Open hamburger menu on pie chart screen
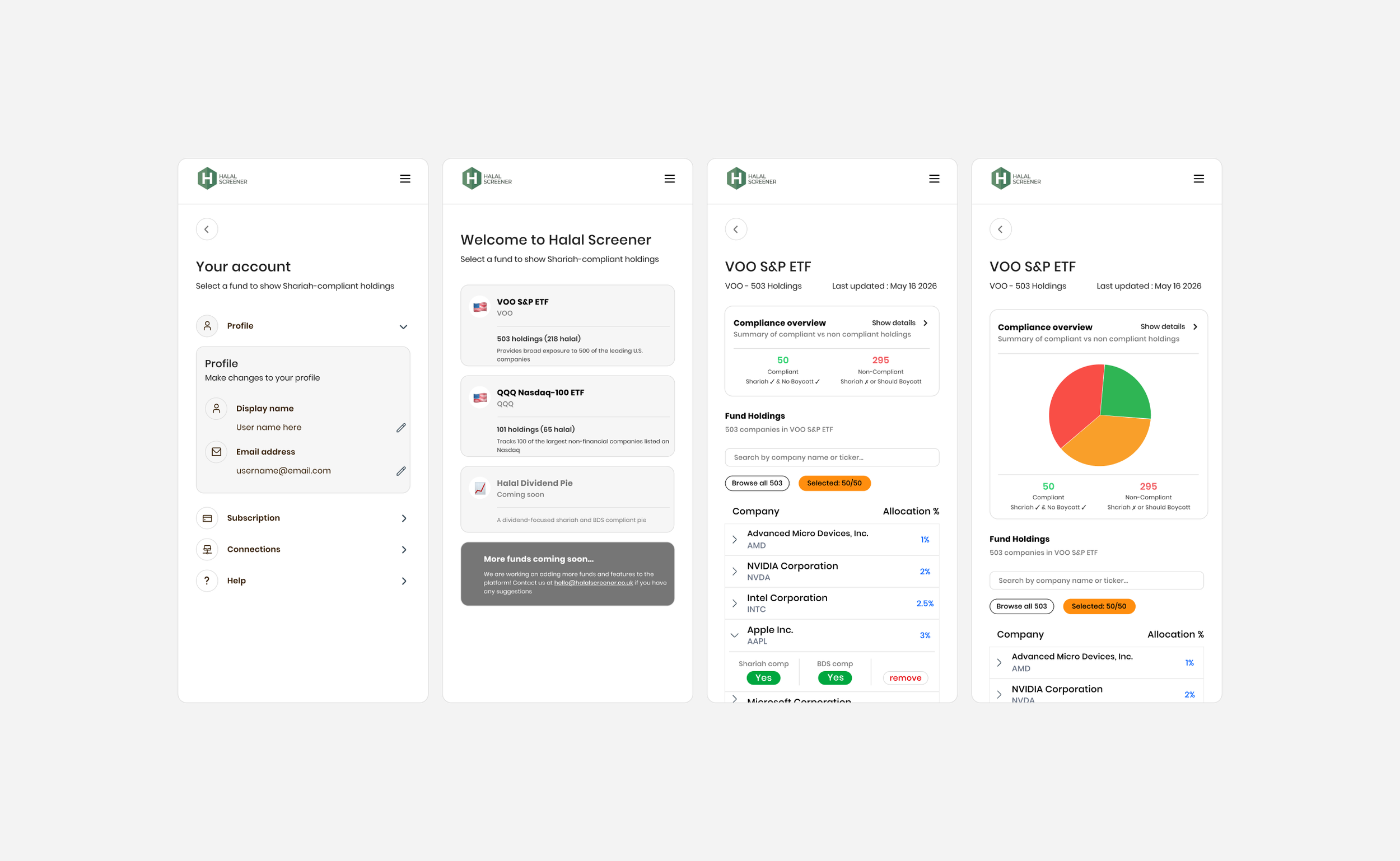 point(1199,179)
